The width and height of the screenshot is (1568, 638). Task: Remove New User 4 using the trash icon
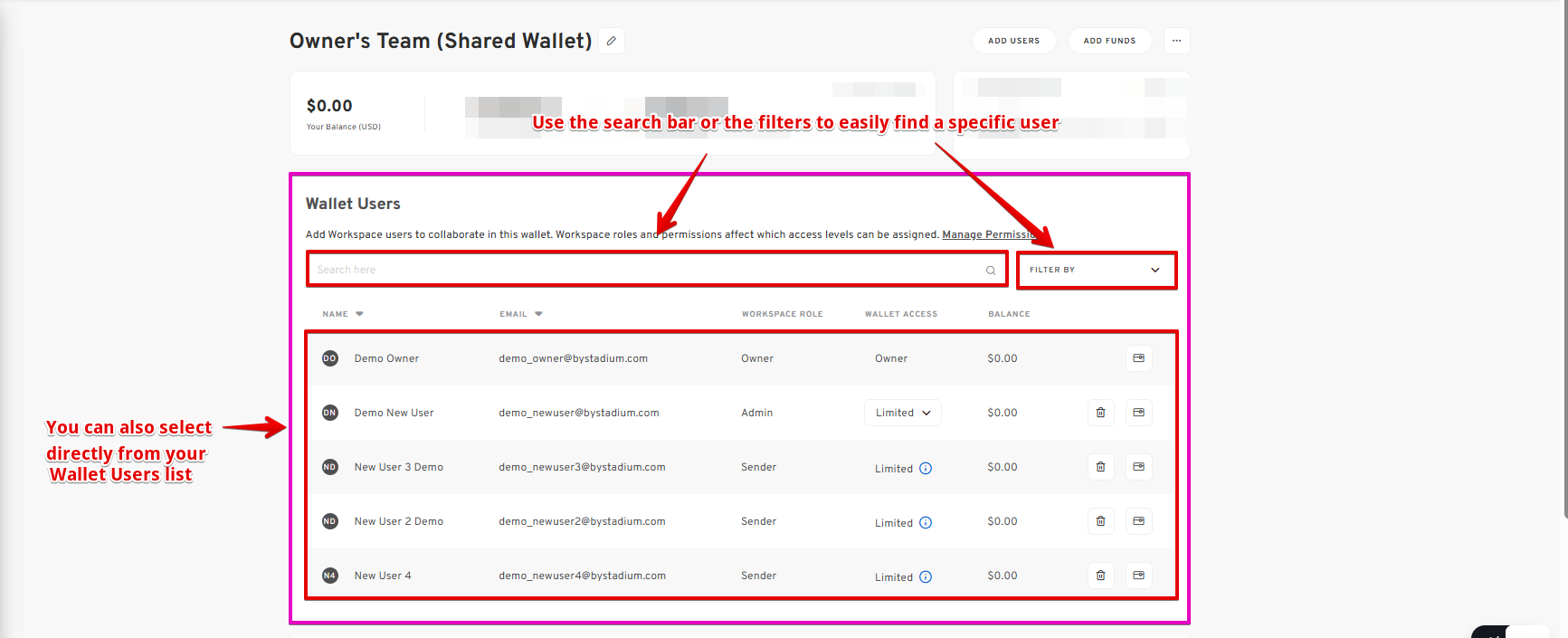pyautogui.click(x=1100, y=576)
